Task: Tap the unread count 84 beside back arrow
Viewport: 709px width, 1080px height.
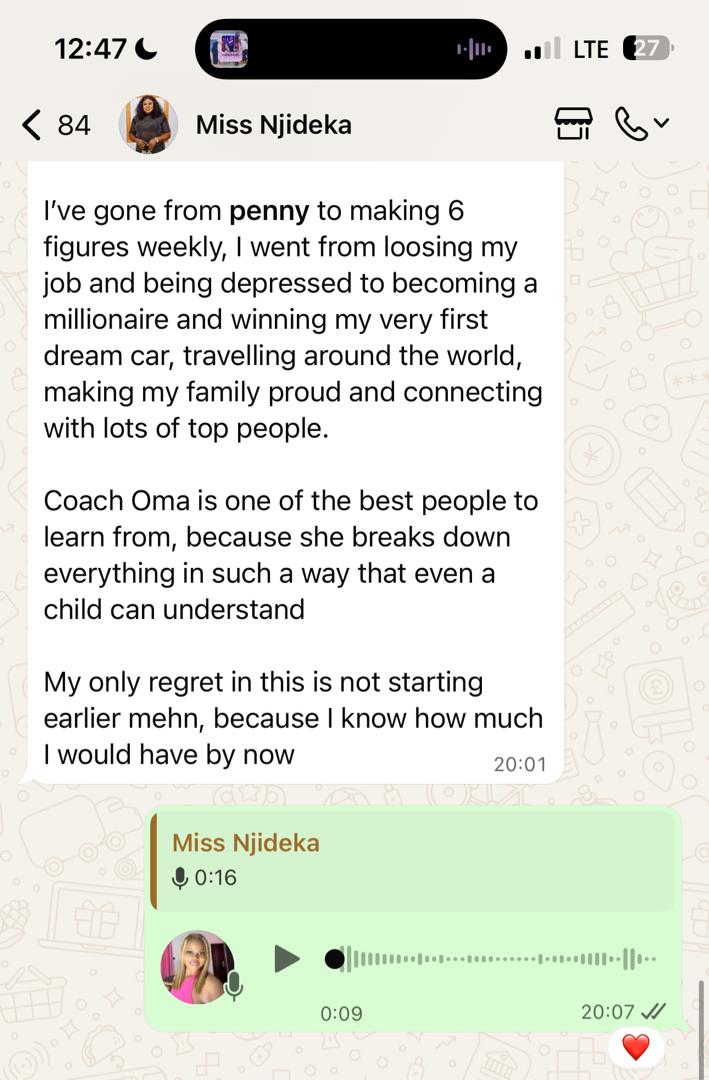Action: [x=74, y=125]
